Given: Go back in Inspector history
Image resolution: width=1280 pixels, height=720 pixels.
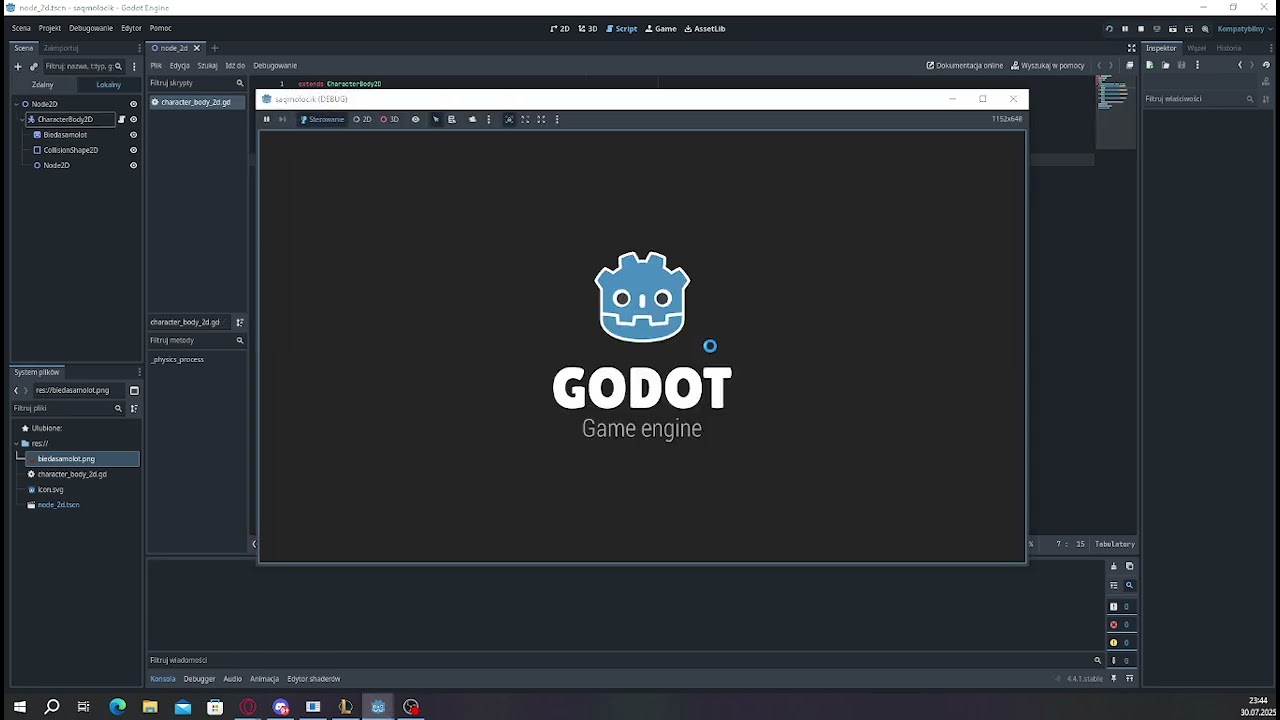Looking at the screenshot, I should 1240,65.
